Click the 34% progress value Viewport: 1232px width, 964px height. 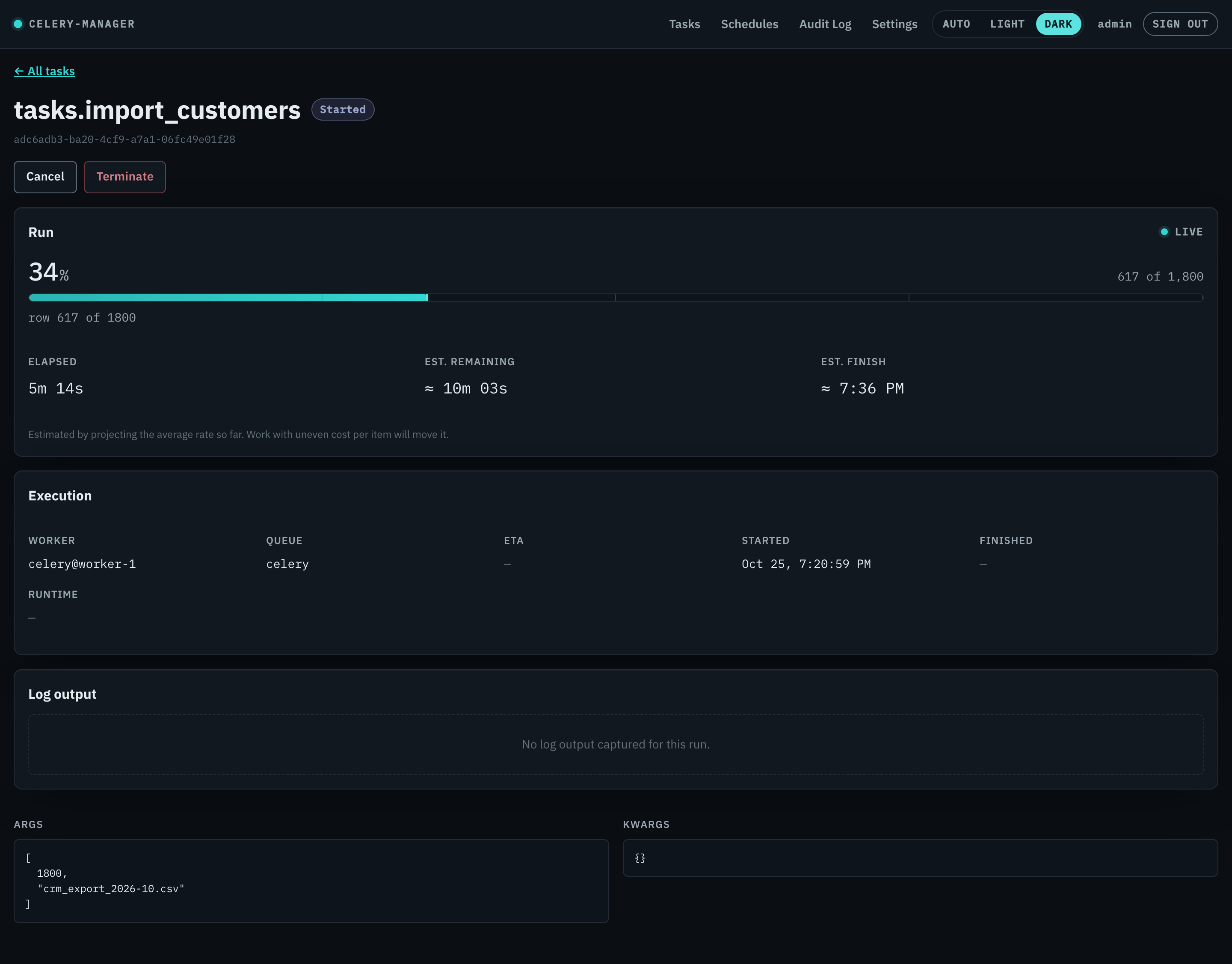[x=49, y=272]
